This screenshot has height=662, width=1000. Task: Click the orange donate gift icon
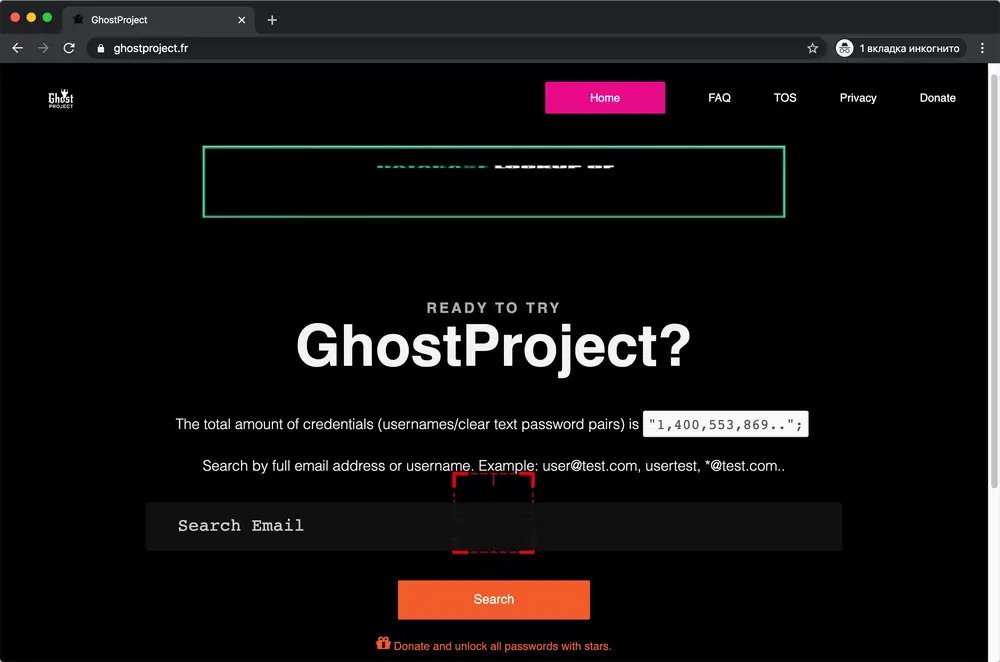tap(383, 645)
